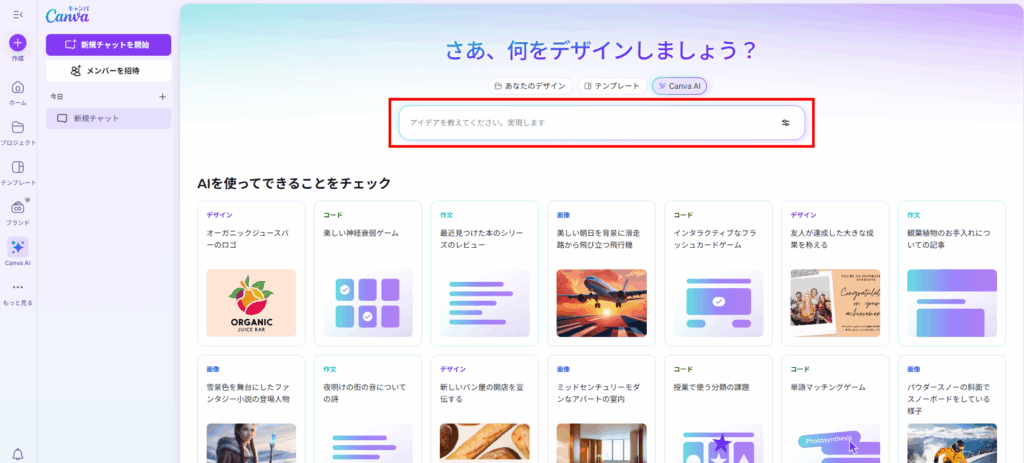Open the settings sliders icon in prompt box
This screenshot has width=1024, height=463.
pos(785,123)
